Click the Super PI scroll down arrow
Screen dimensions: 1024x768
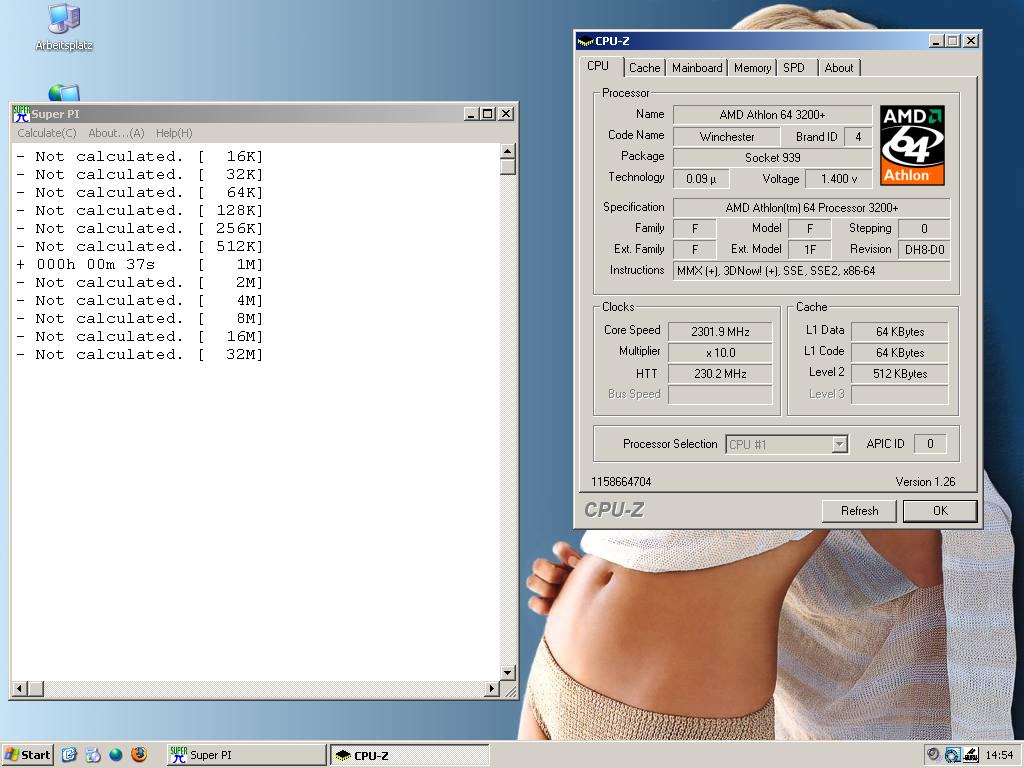coord(507,673)
